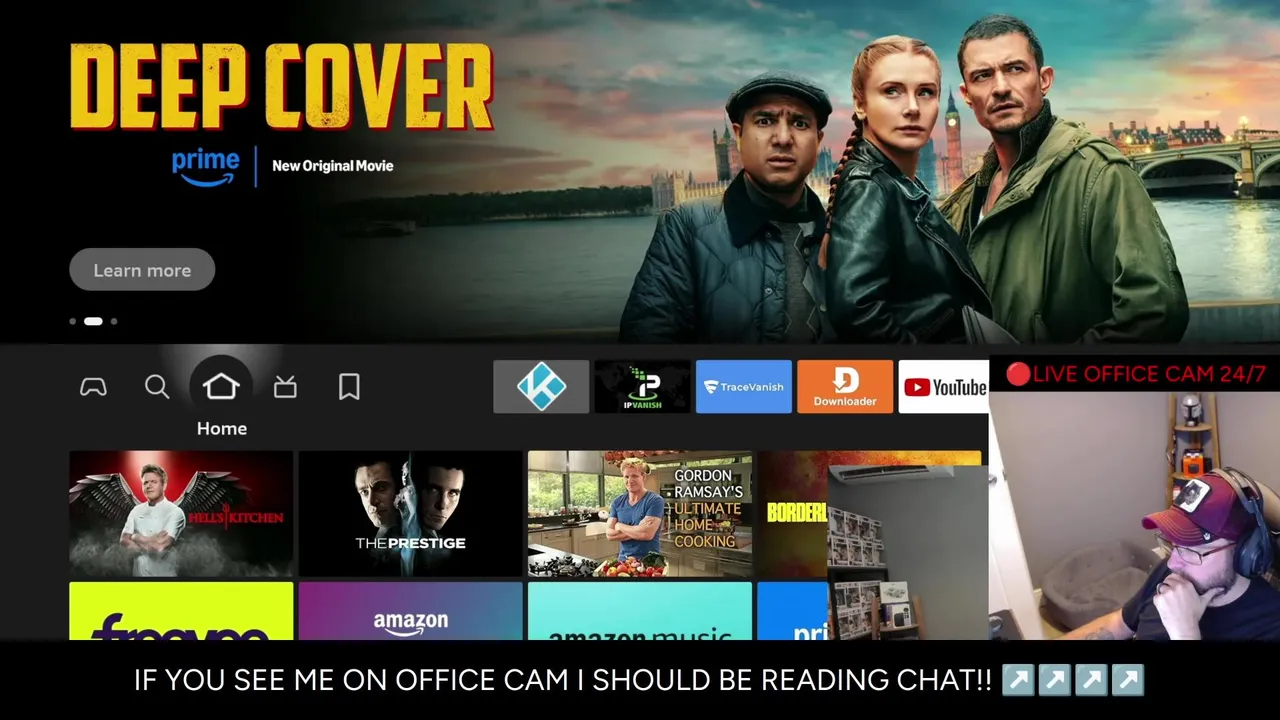Click the Deep Cover banner title
The height and width of the screenshot is (720, 1280).
tap(282, 87)
